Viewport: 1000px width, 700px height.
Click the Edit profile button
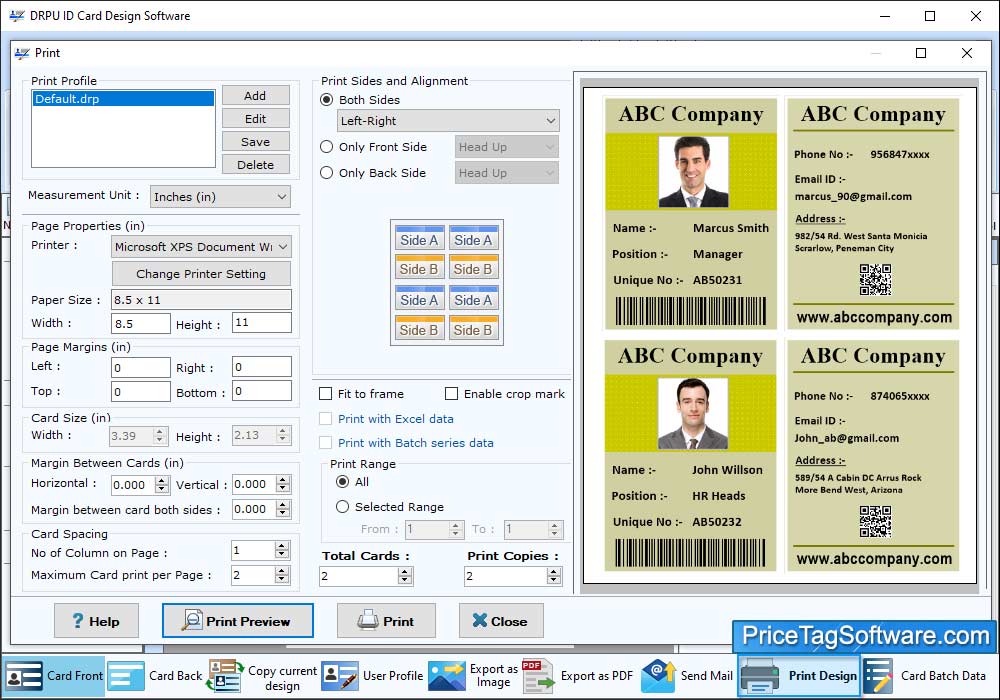pos(255,119)
